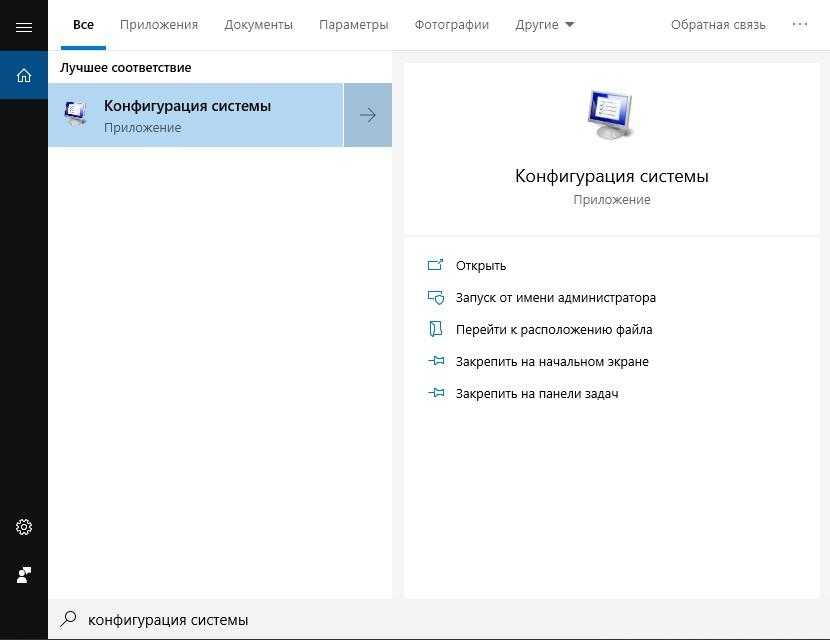This screenshot has height=640, width=830.
Task: Choose Запуск от имени администратора
Action: pyautogui.click(x=555, y=297)
